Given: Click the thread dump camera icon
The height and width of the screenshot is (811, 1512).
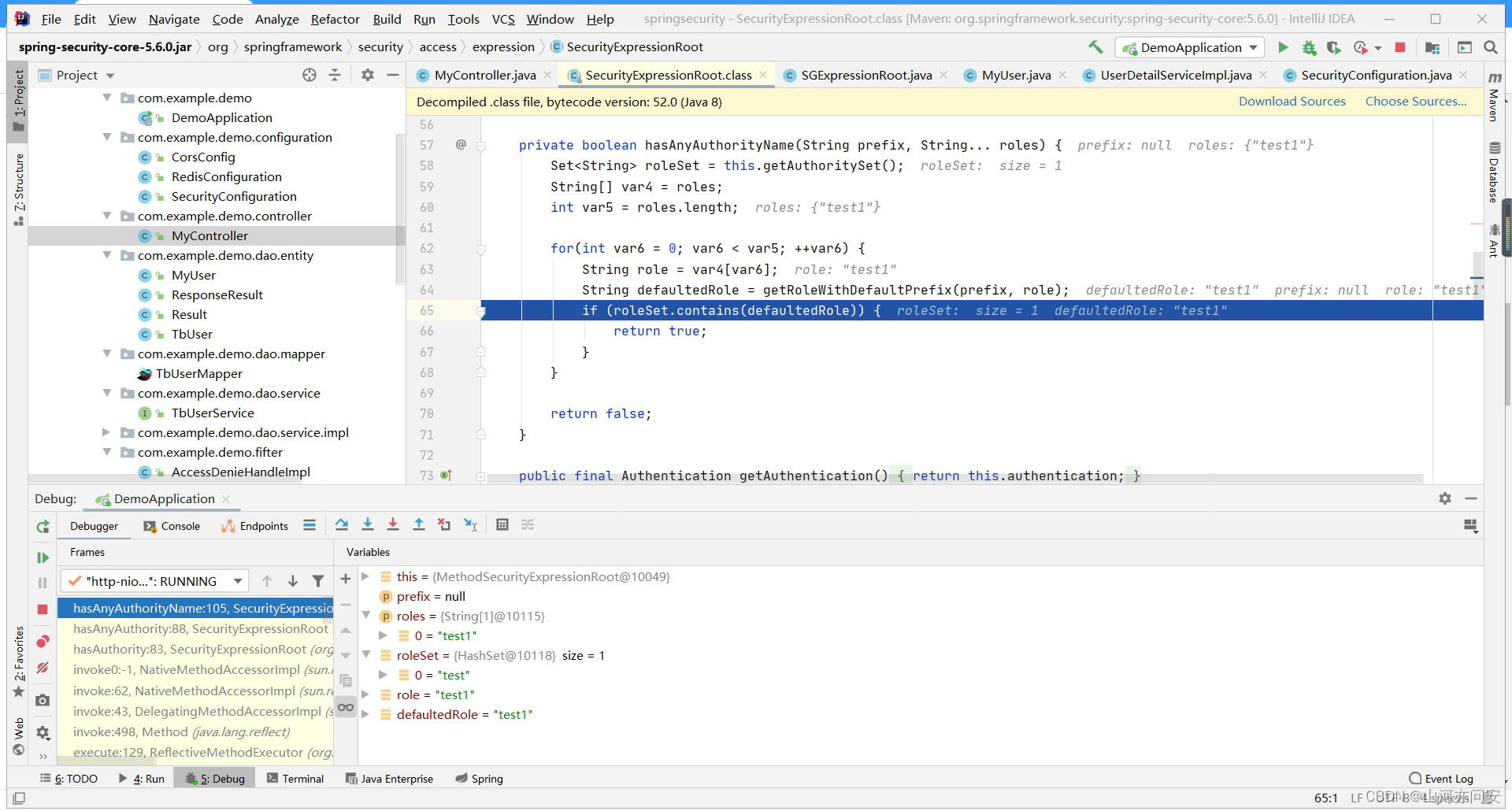Looking at the screenshot, I should pos(43,700).
